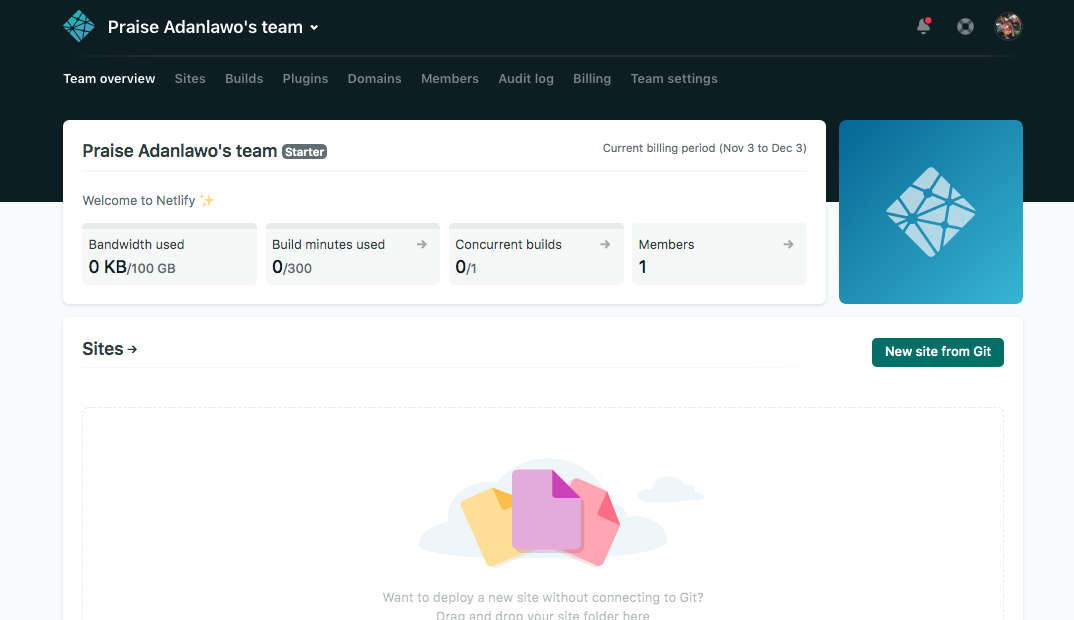Click the current billing period text
The image size is (1074, 620).
click(704, 148)
